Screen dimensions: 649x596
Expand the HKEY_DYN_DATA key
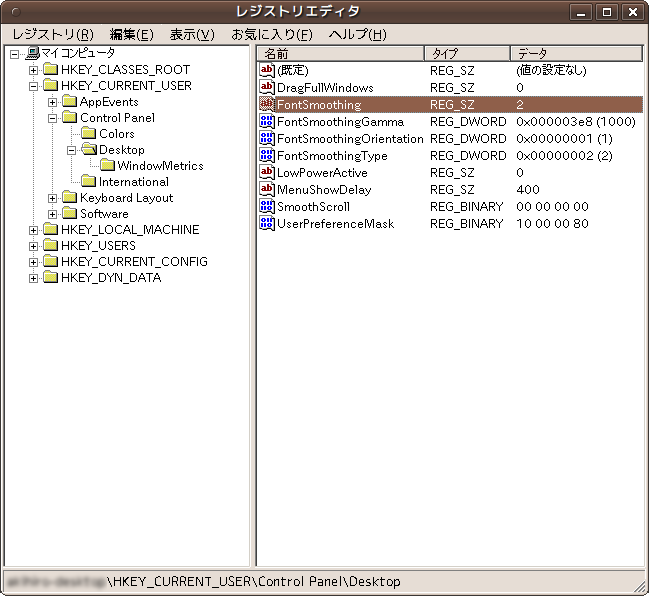(34, 278)
